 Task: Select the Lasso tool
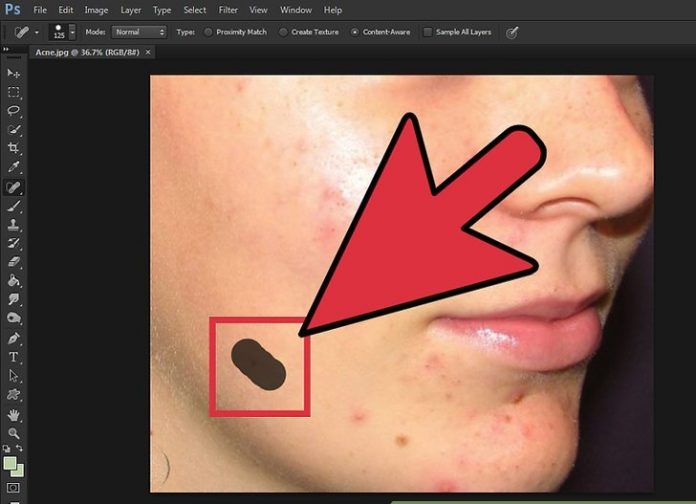click(14, 110)
